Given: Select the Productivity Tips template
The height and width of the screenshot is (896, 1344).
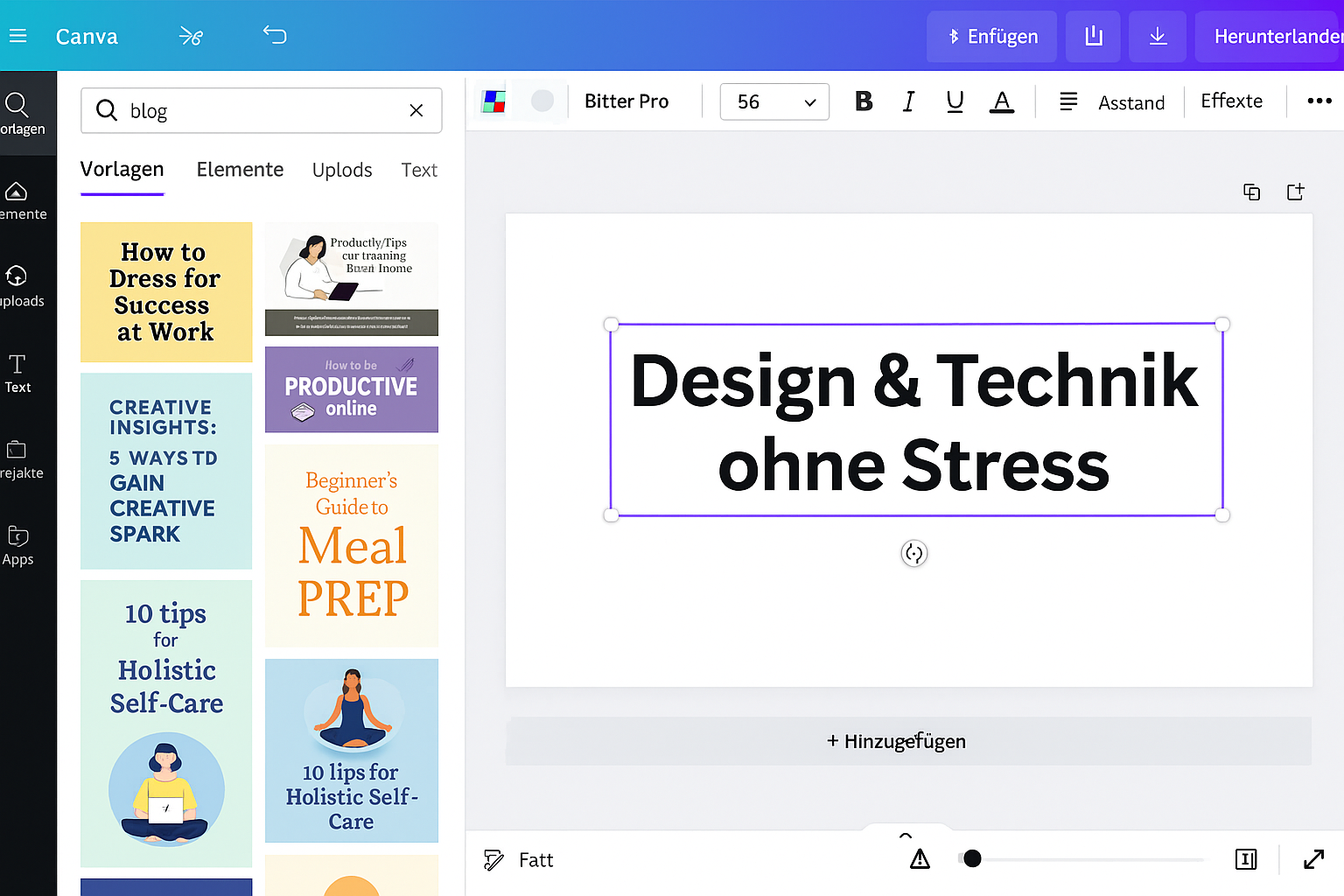Looking at the screenshot, I should pos(352,279).
